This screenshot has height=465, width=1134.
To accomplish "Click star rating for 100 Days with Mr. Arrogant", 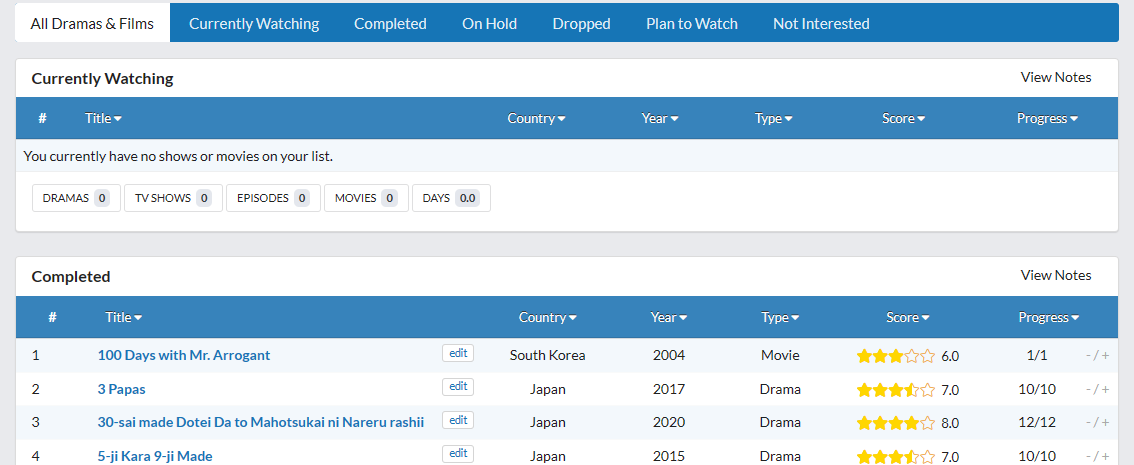I will pyautogui.click(x=896, y=356).
